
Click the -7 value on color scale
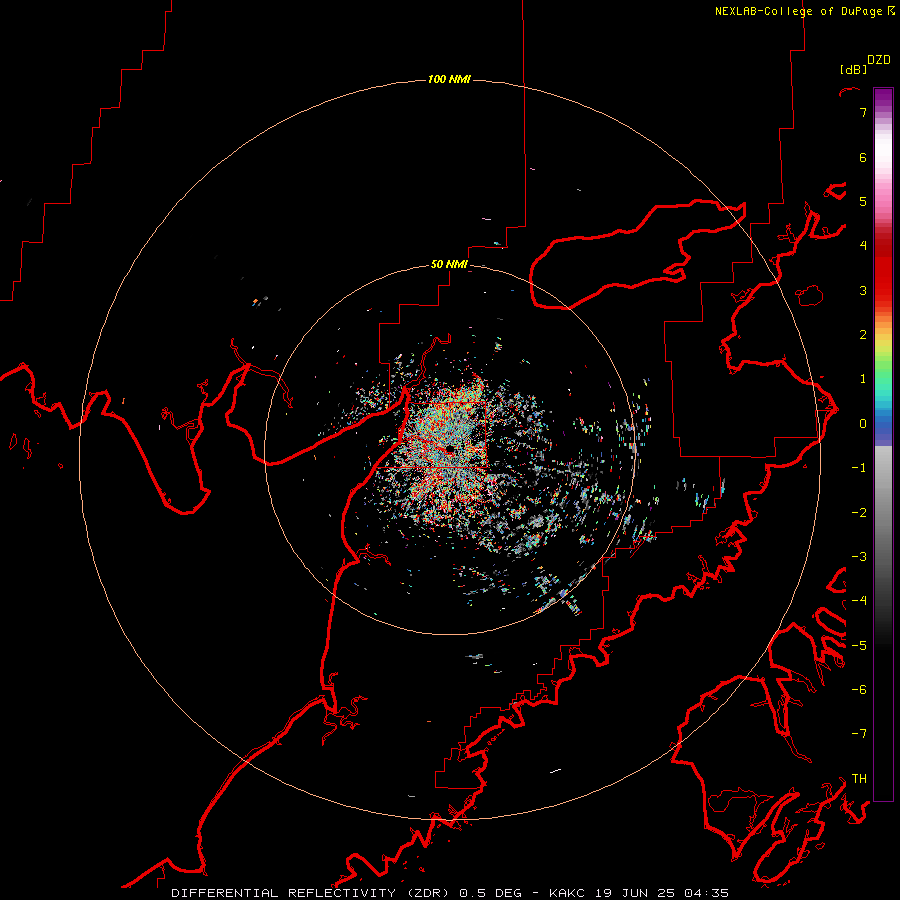point(859,734)
